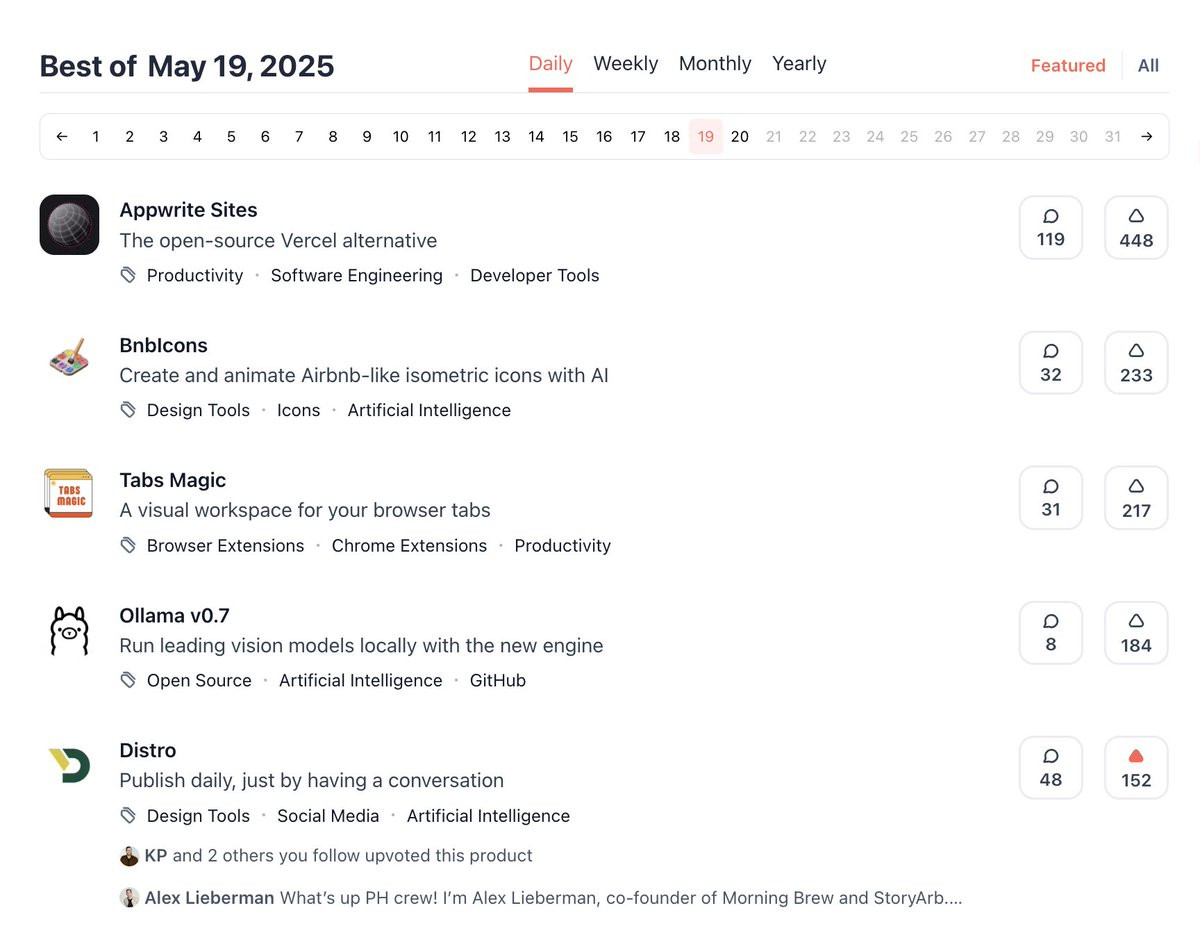Click the BnbIcons paint palette logo
The height and width of the screenshot is (949, 1200).
(x=69, y=359)
